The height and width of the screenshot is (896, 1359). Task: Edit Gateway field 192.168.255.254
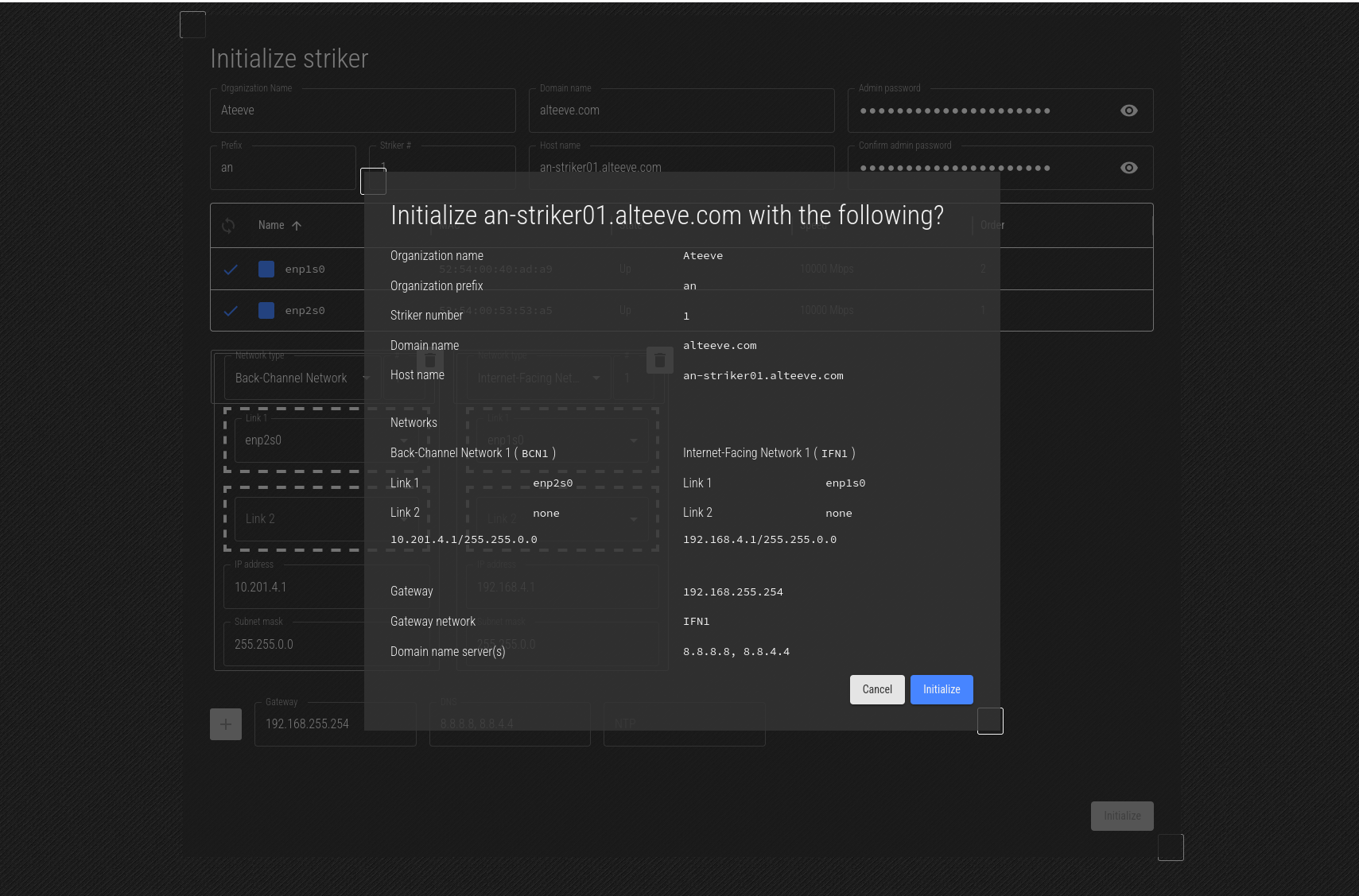click(x=335, y=724)
